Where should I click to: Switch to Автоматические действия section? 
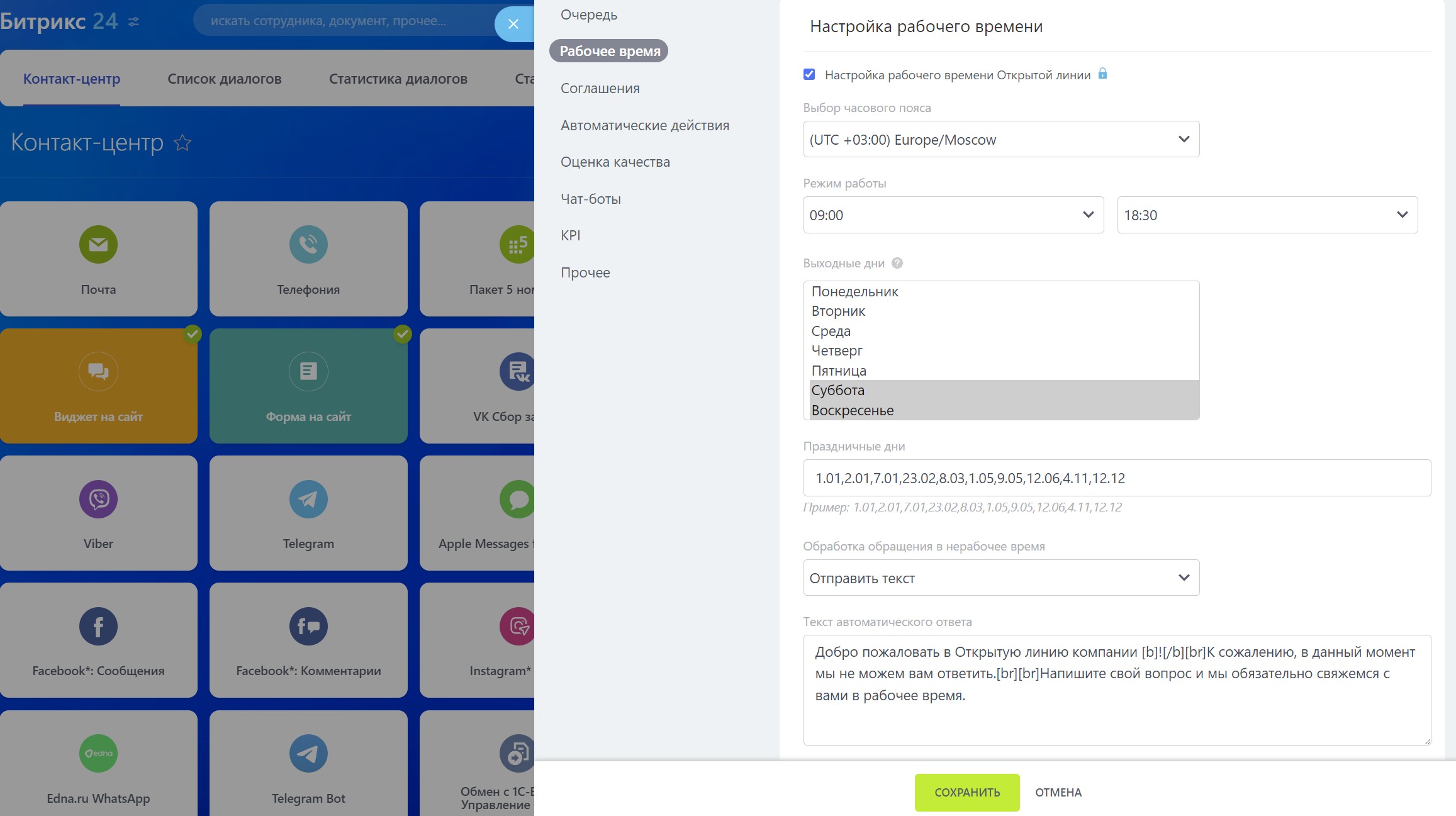pyautogui.click(x=644, y=125)
